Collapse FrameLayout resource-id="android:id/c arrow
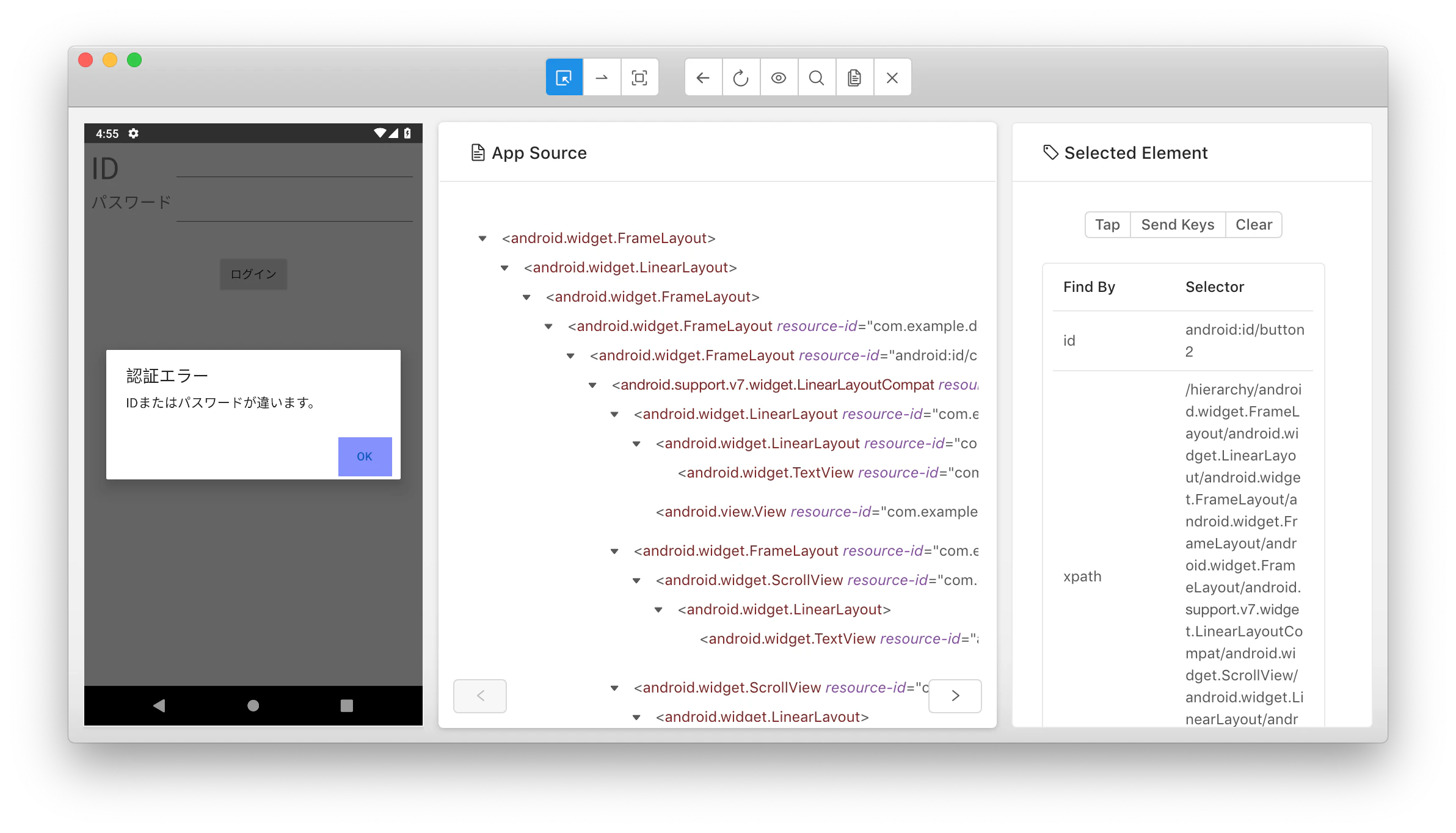 (570, 356)
